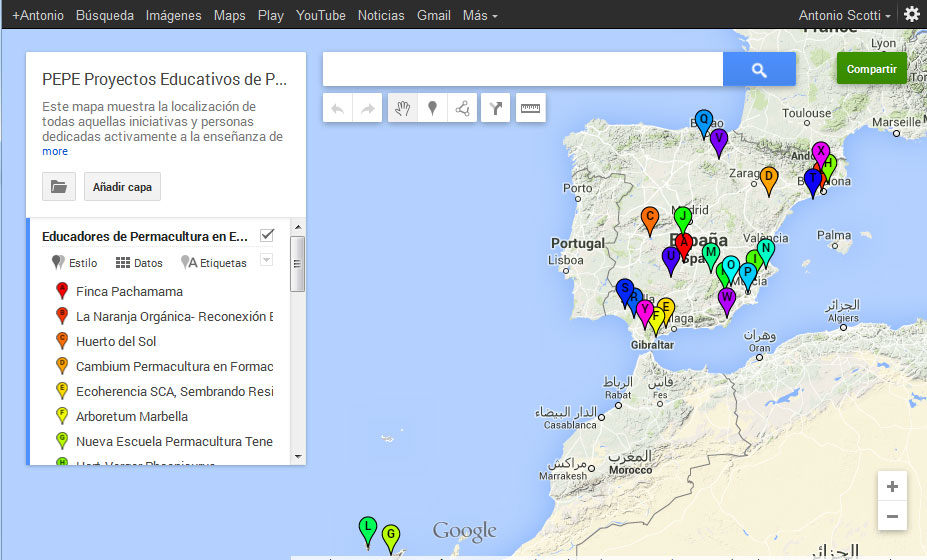Click the undo arrow in the map toolbar
Viewport: 927px width, 560px height.
tap(338, 108)
